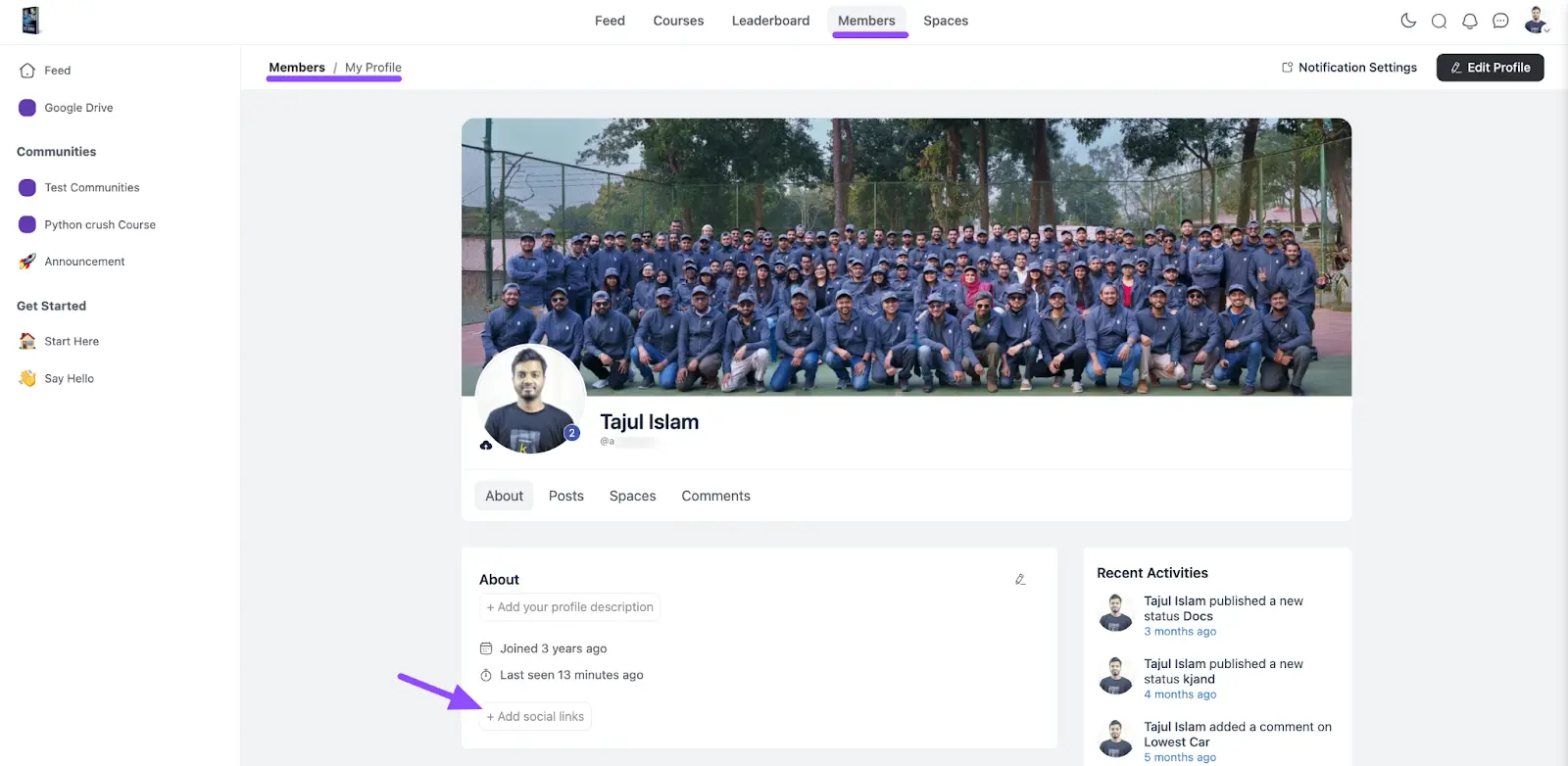1568x766 pixels.
Task: Click 'Last seen 13 minutes ago' text
Action: [571, 675]
